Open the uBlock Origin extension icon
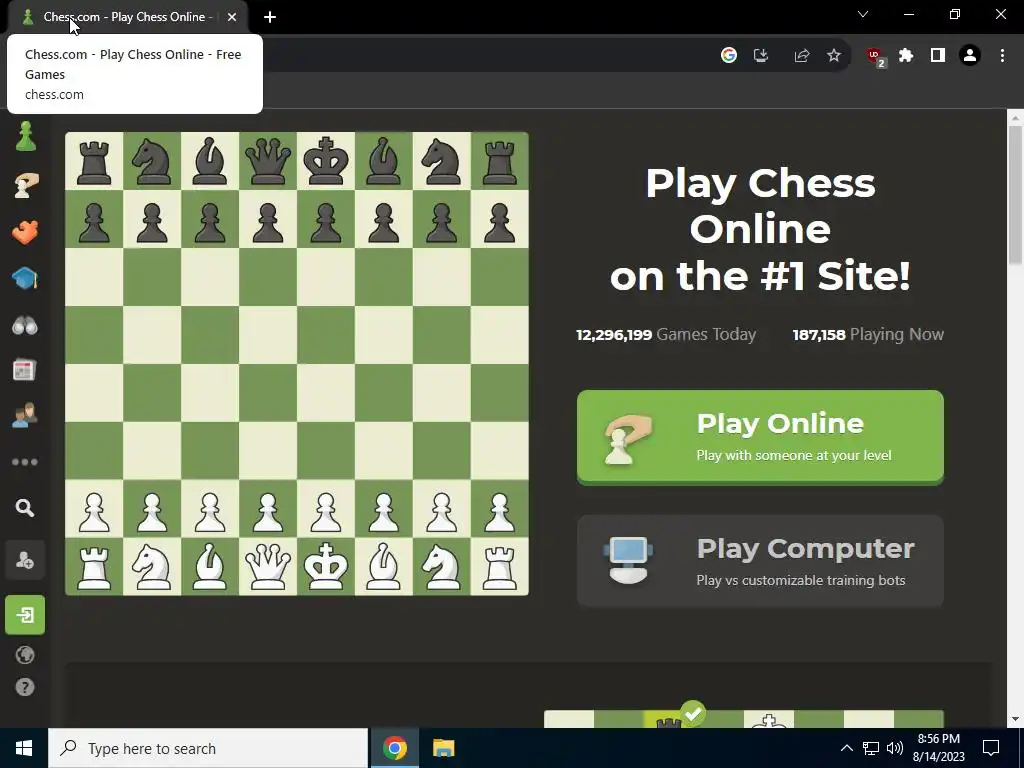 (x=876, y=57)
